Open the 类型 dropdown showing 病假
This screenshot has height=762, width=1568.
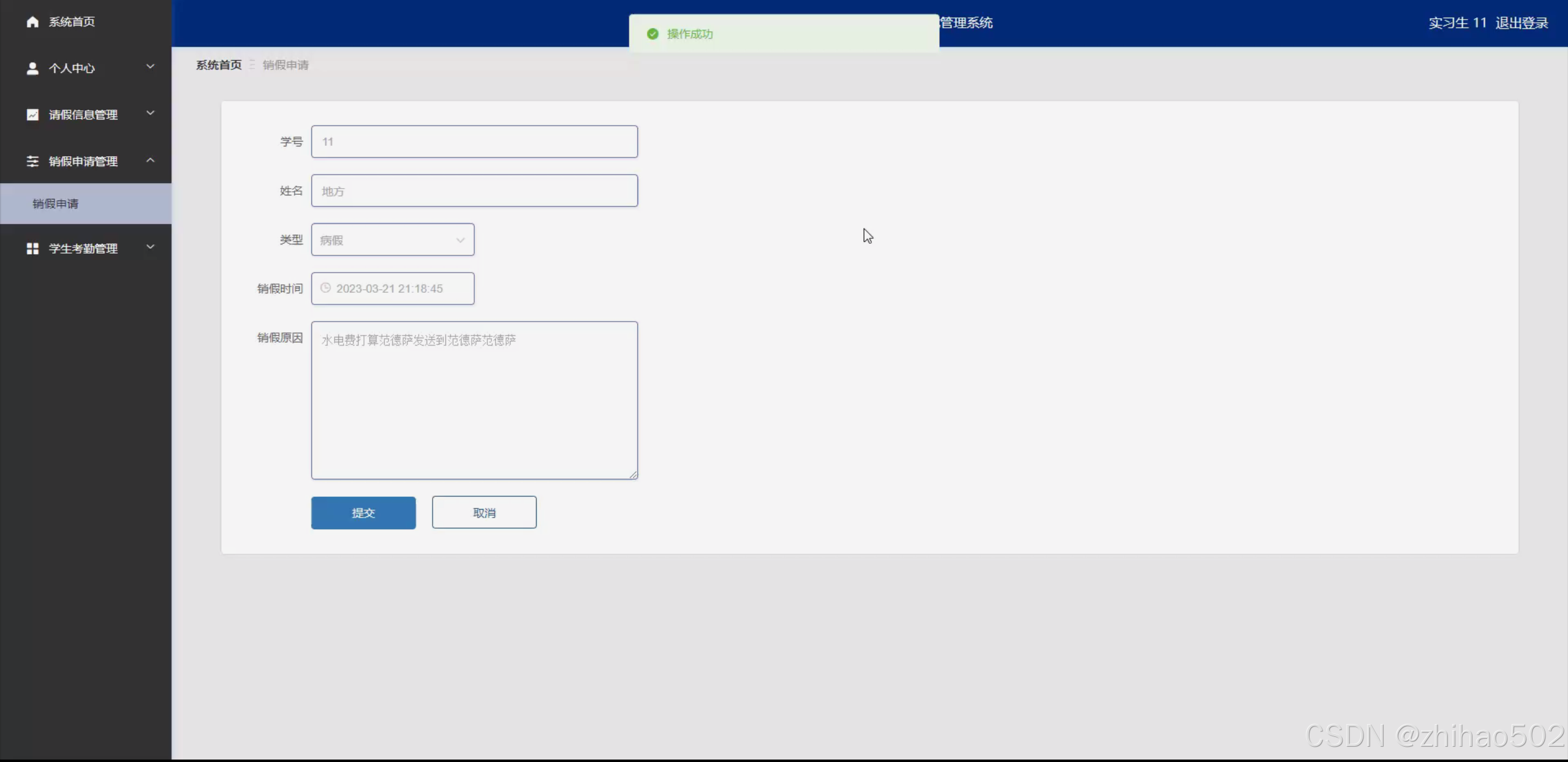392,240
